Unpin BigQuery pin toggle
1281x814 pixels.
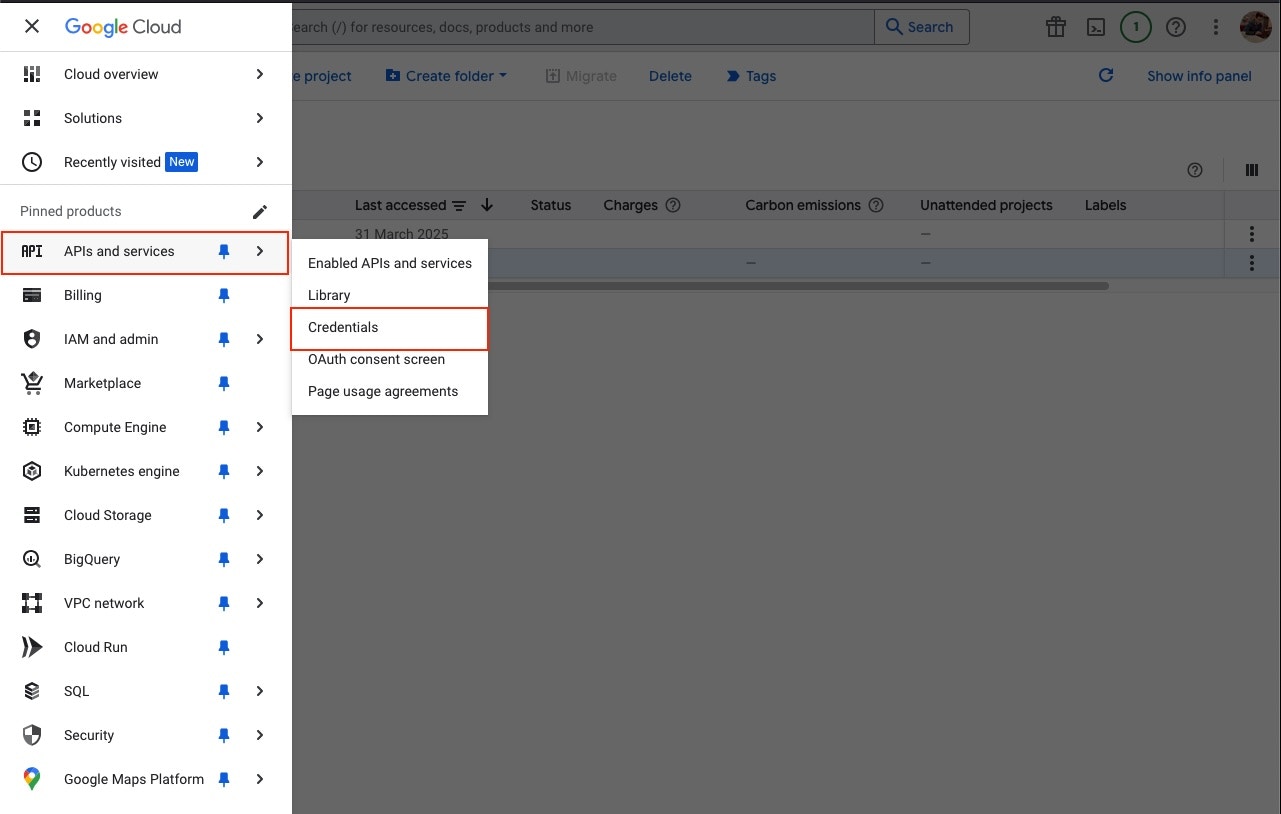[224, 560]
